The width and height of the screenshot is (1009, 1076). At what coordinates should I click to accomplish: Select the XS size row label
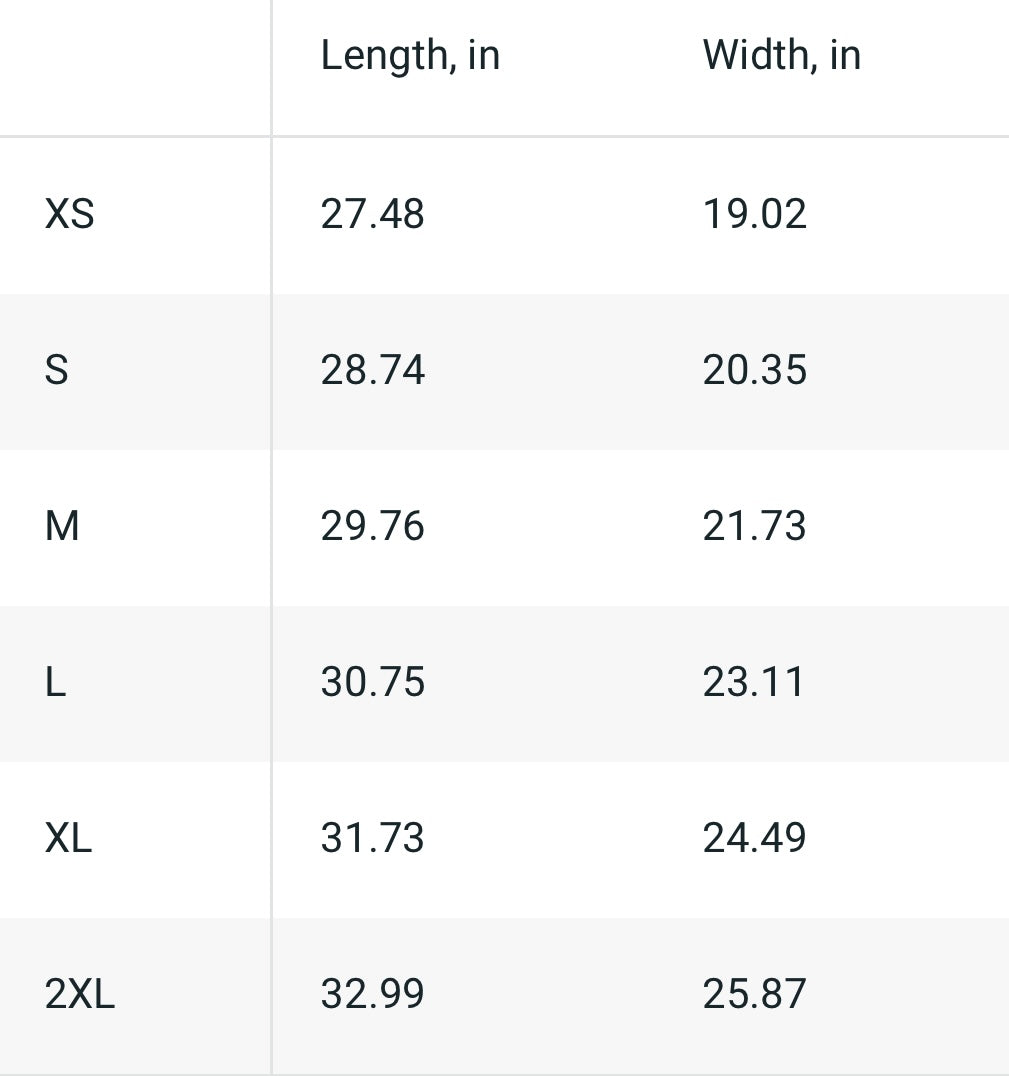[70, 214]
